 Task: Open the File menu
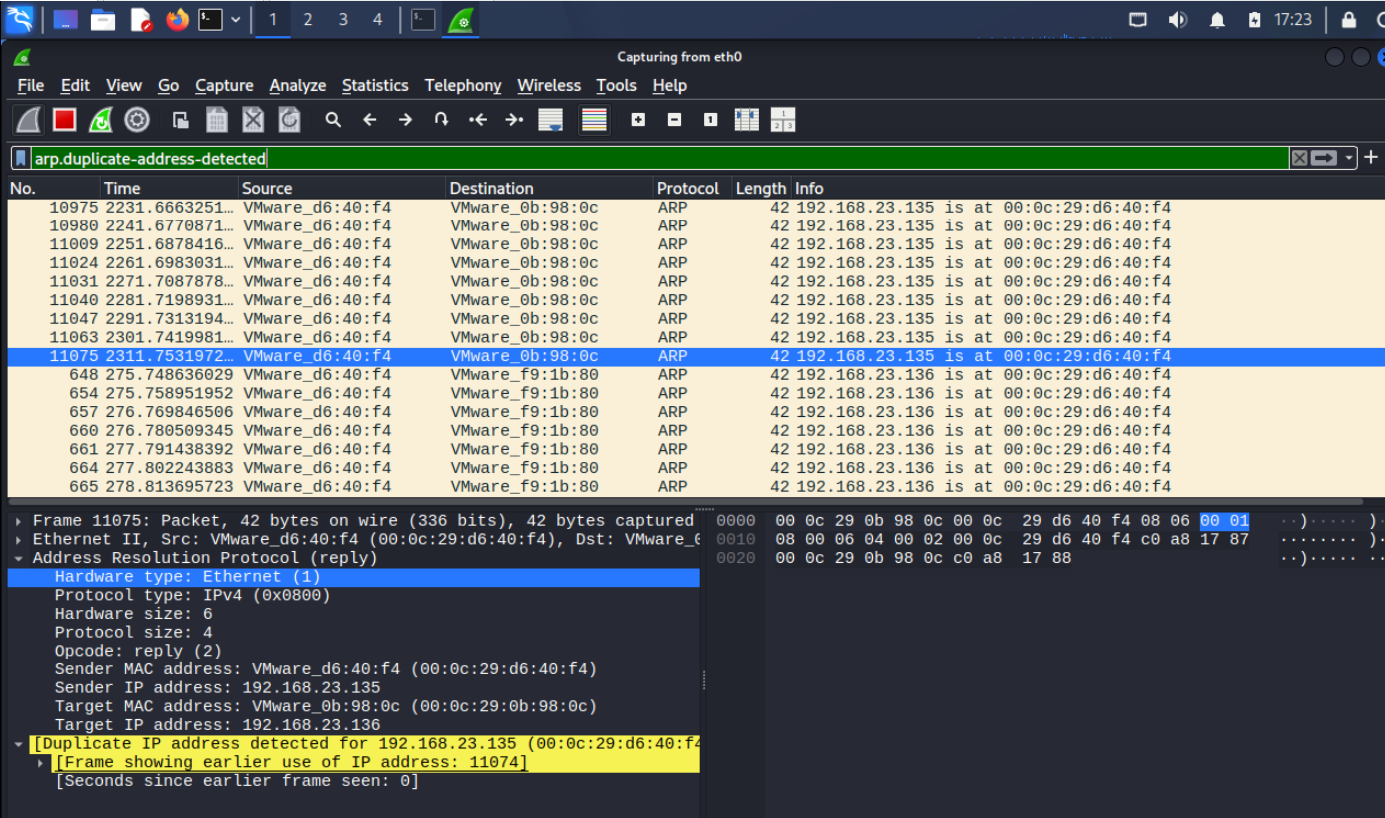31,86
